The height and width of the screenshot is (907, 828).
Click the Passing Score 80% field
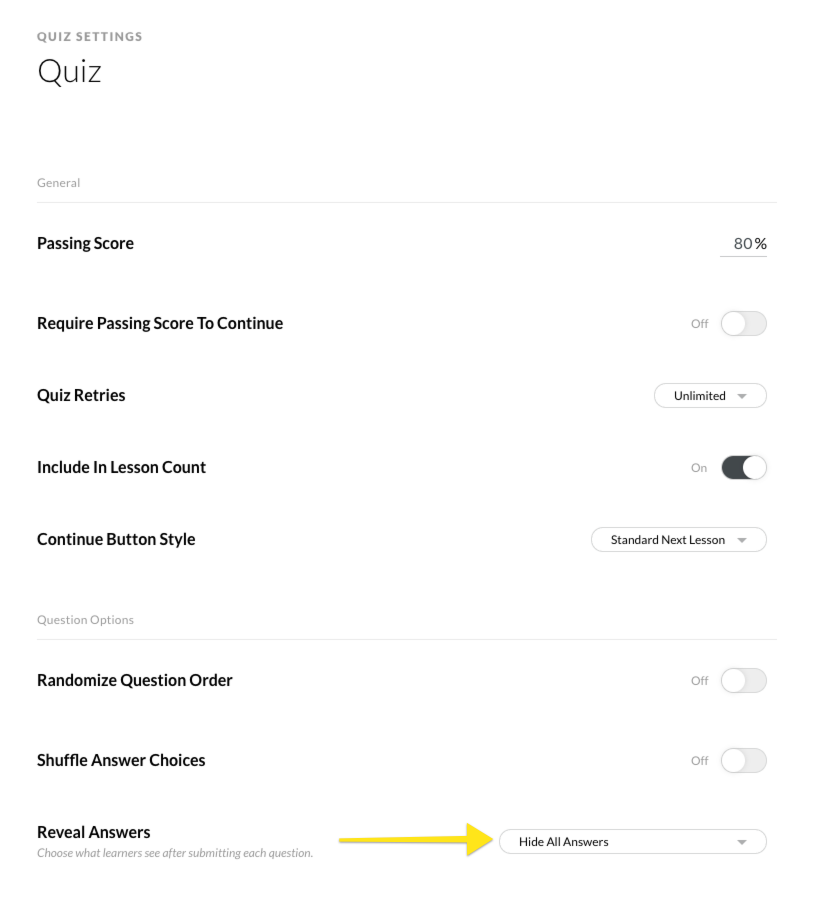[x=743, y=244]
